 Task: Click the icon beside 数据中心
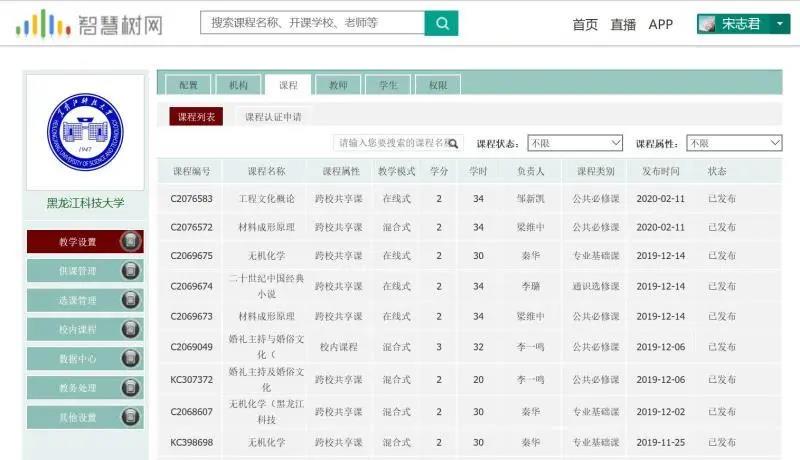pos(130,358)
